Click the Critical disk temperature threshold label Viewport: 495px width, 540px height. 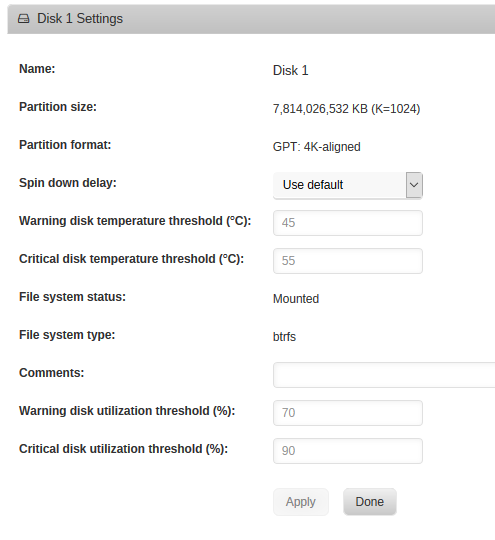132,259
